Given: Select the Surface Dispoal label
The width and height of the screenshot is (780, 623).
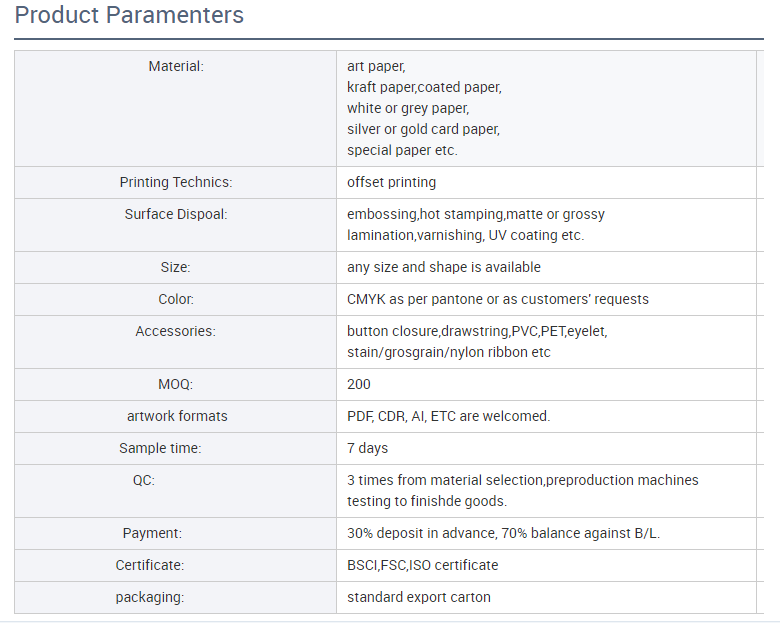Looking at the screenshot, I should point(176,214).
